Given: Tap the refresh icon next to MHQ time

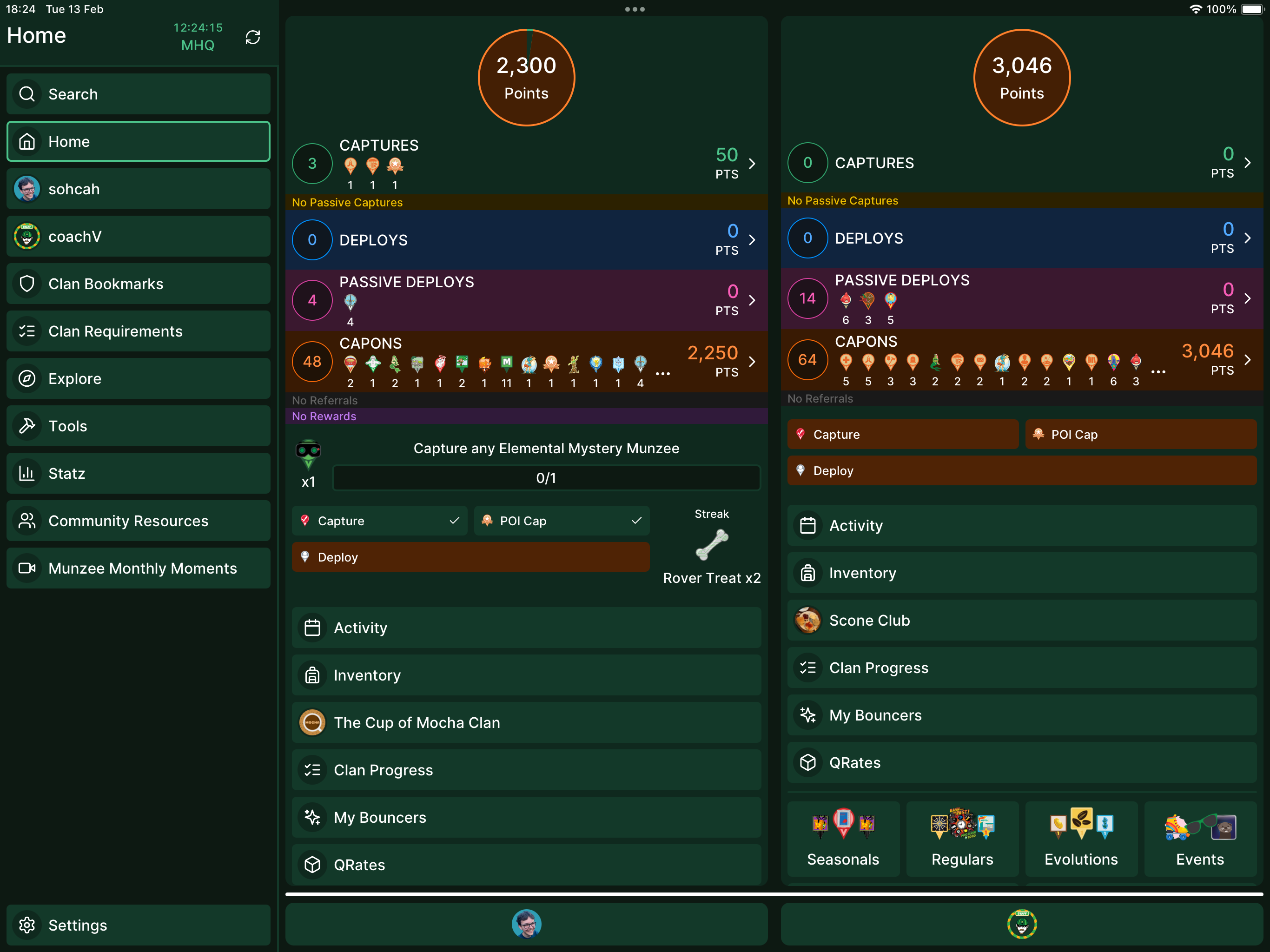Looking at the screenshot, I should (252, 37).
